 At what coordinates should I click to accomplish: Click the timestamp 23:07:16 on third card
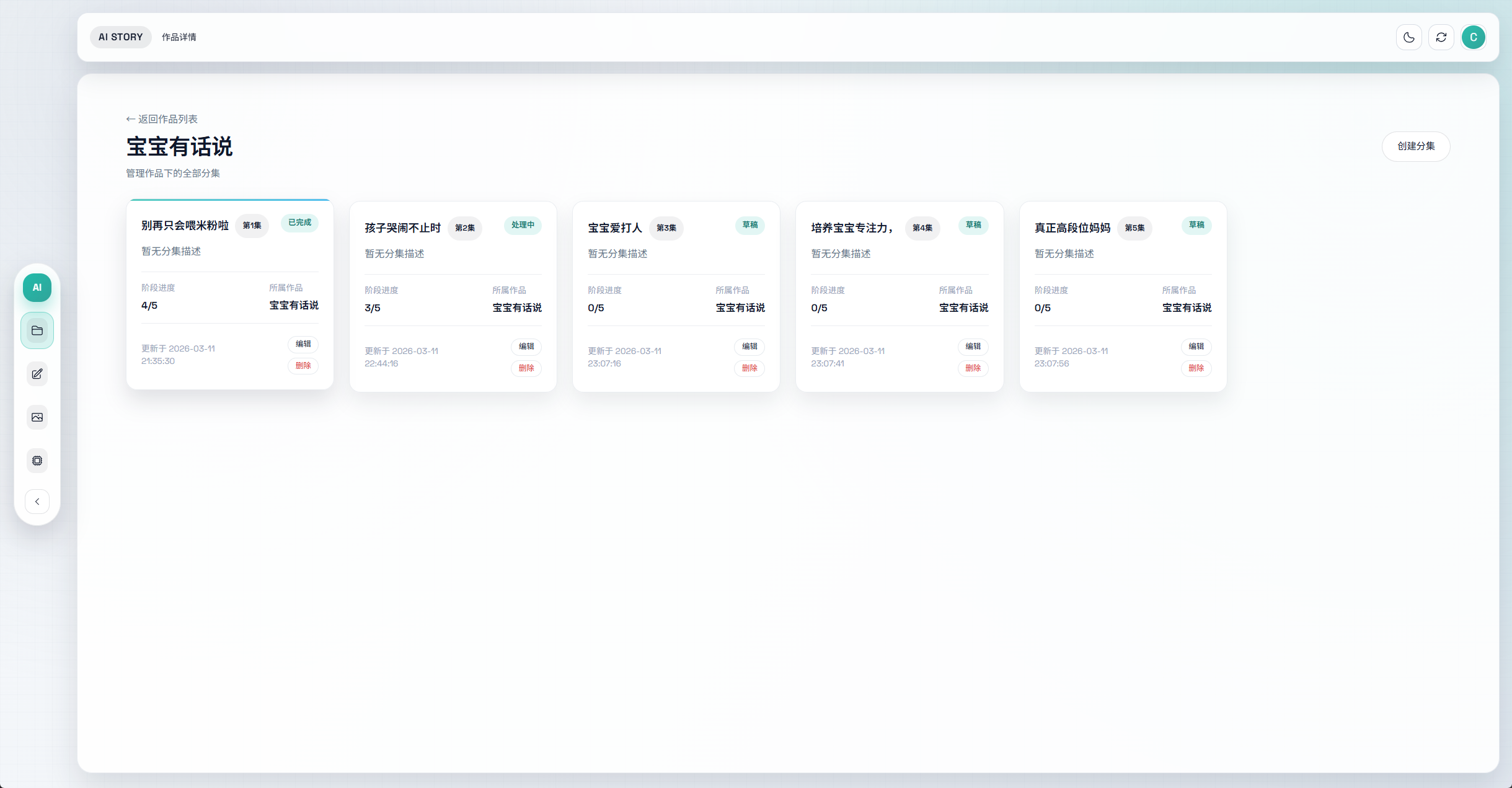pos(604,363)
